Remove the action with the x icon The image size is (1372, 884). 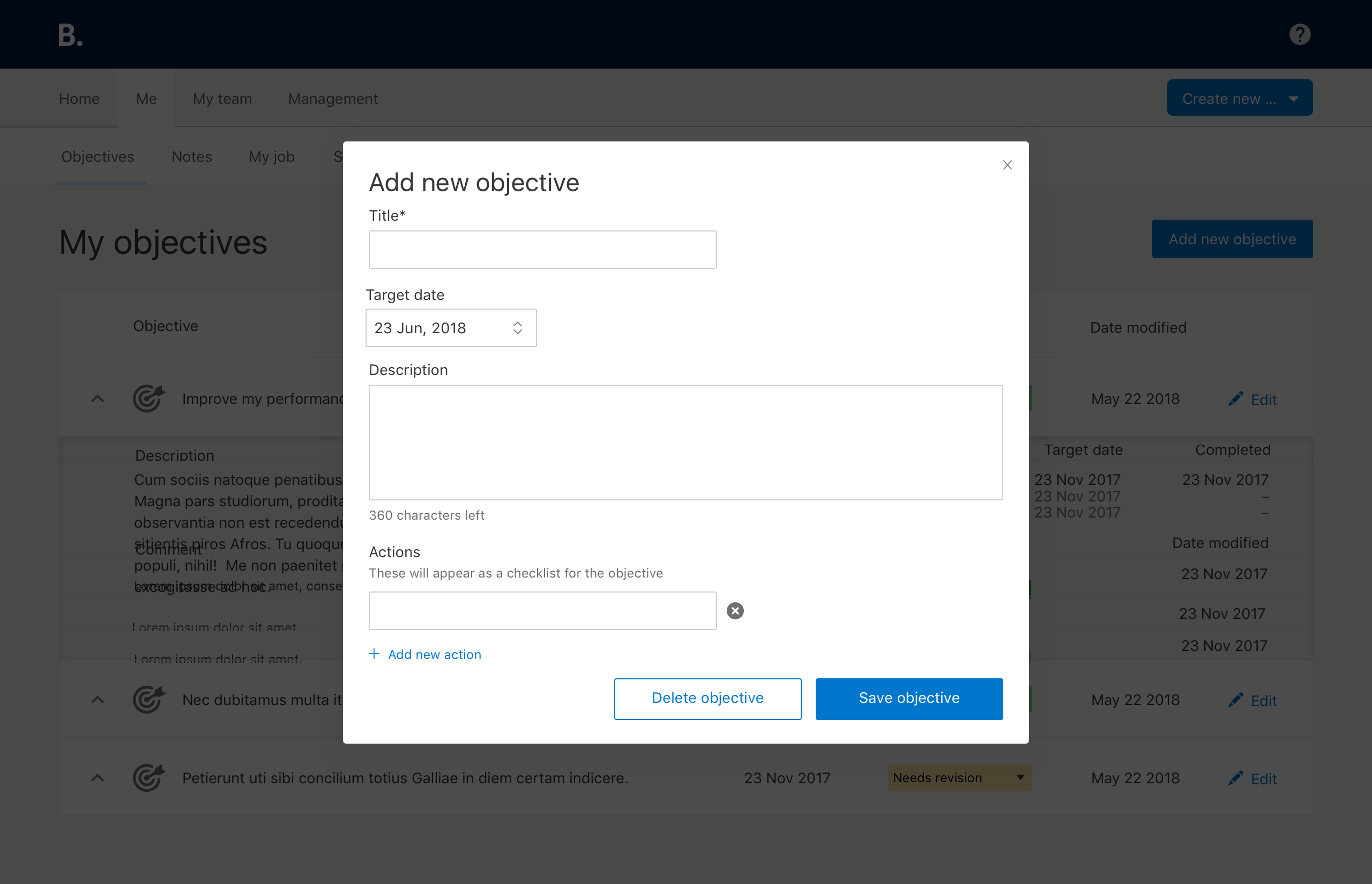pyautogui.click(x=735, y=611)
